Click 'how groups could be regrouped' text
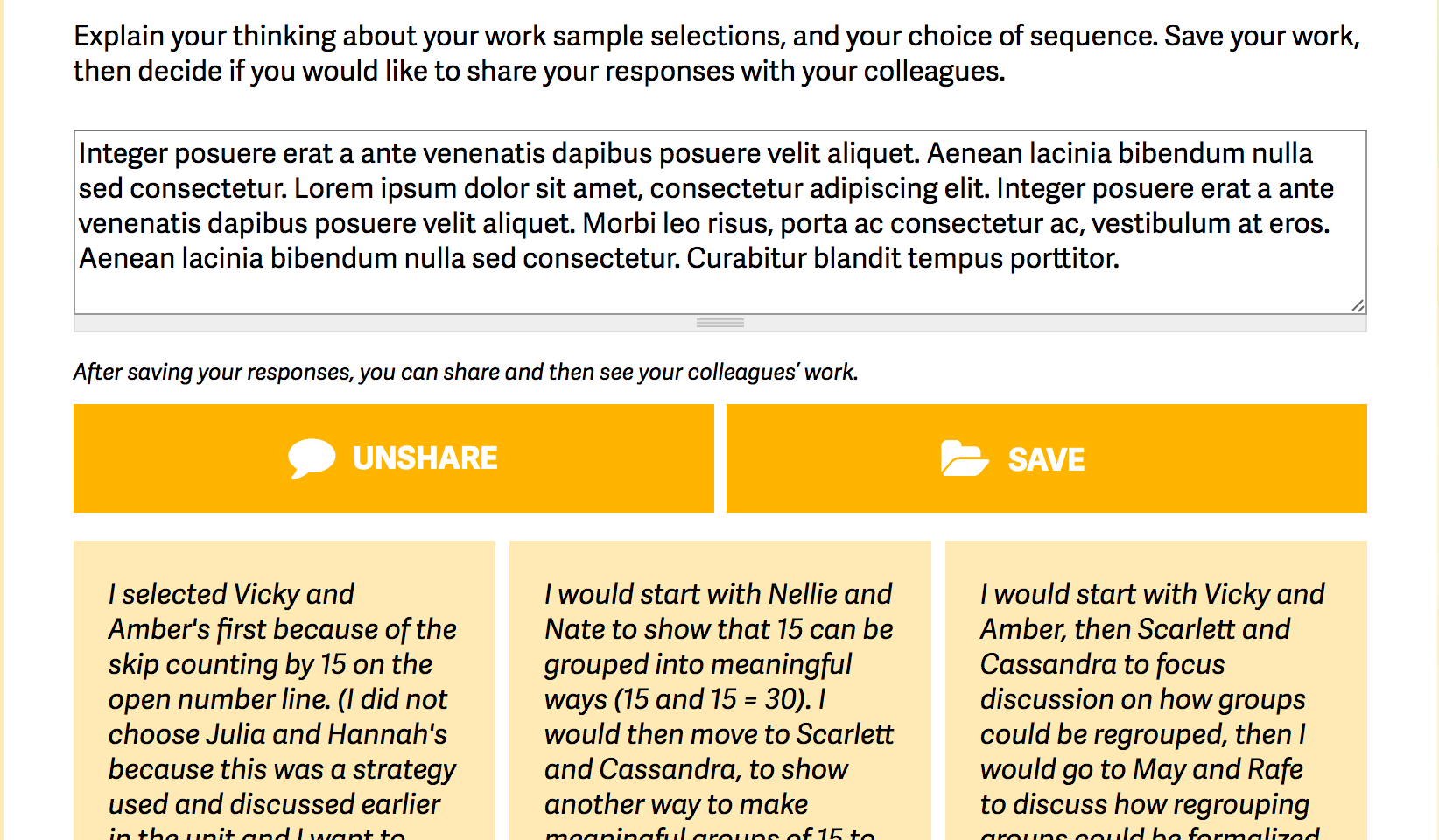 click(x=1141, y=717)
